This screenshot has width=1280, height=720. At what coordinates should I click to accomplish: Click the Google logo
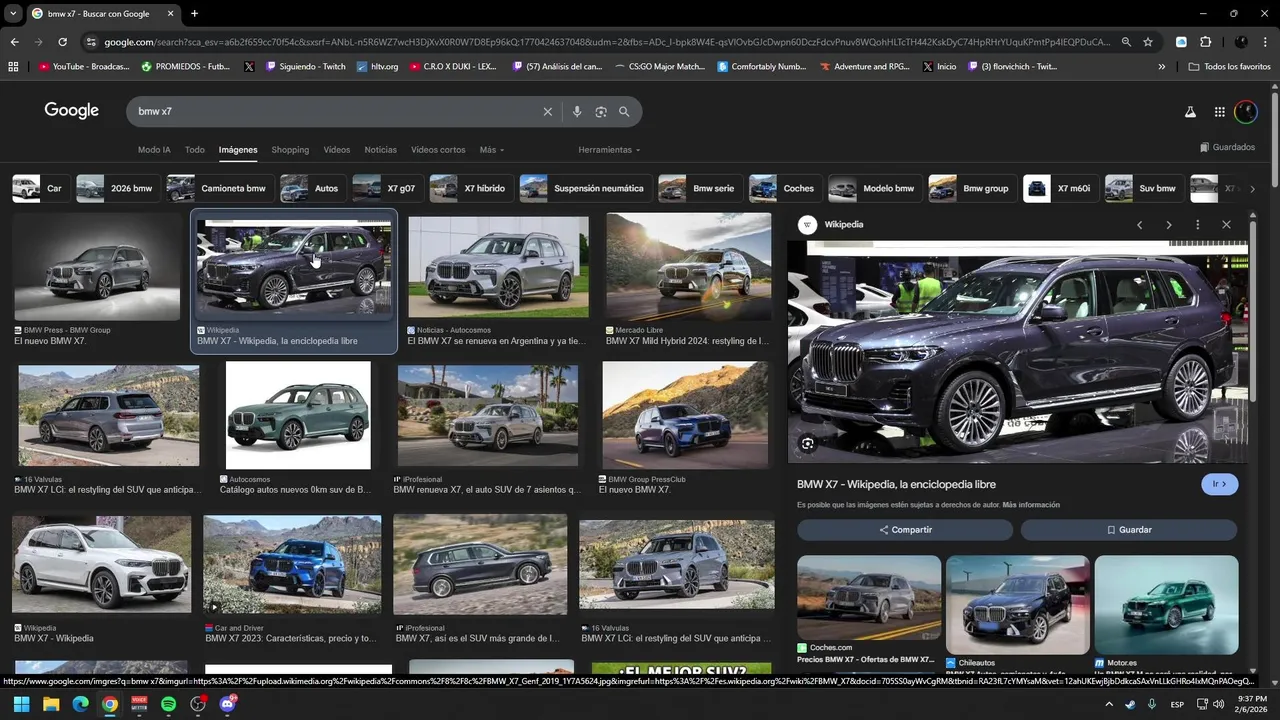point(71,111)
